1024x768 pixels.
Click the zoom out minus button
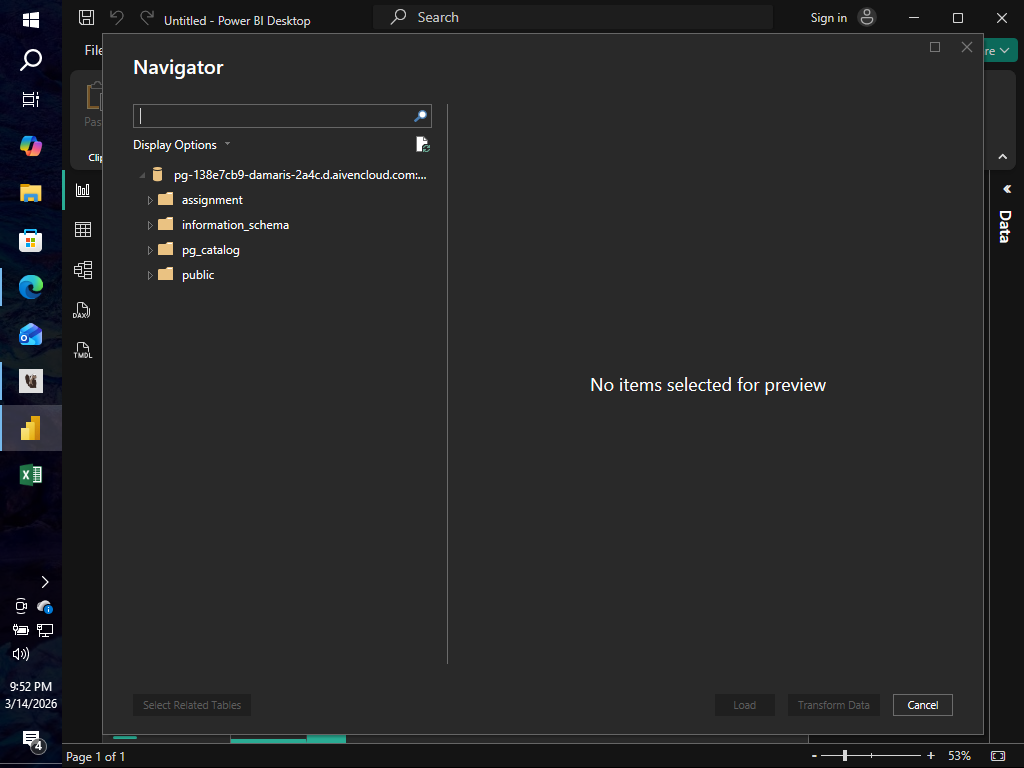tap(814, 756)
